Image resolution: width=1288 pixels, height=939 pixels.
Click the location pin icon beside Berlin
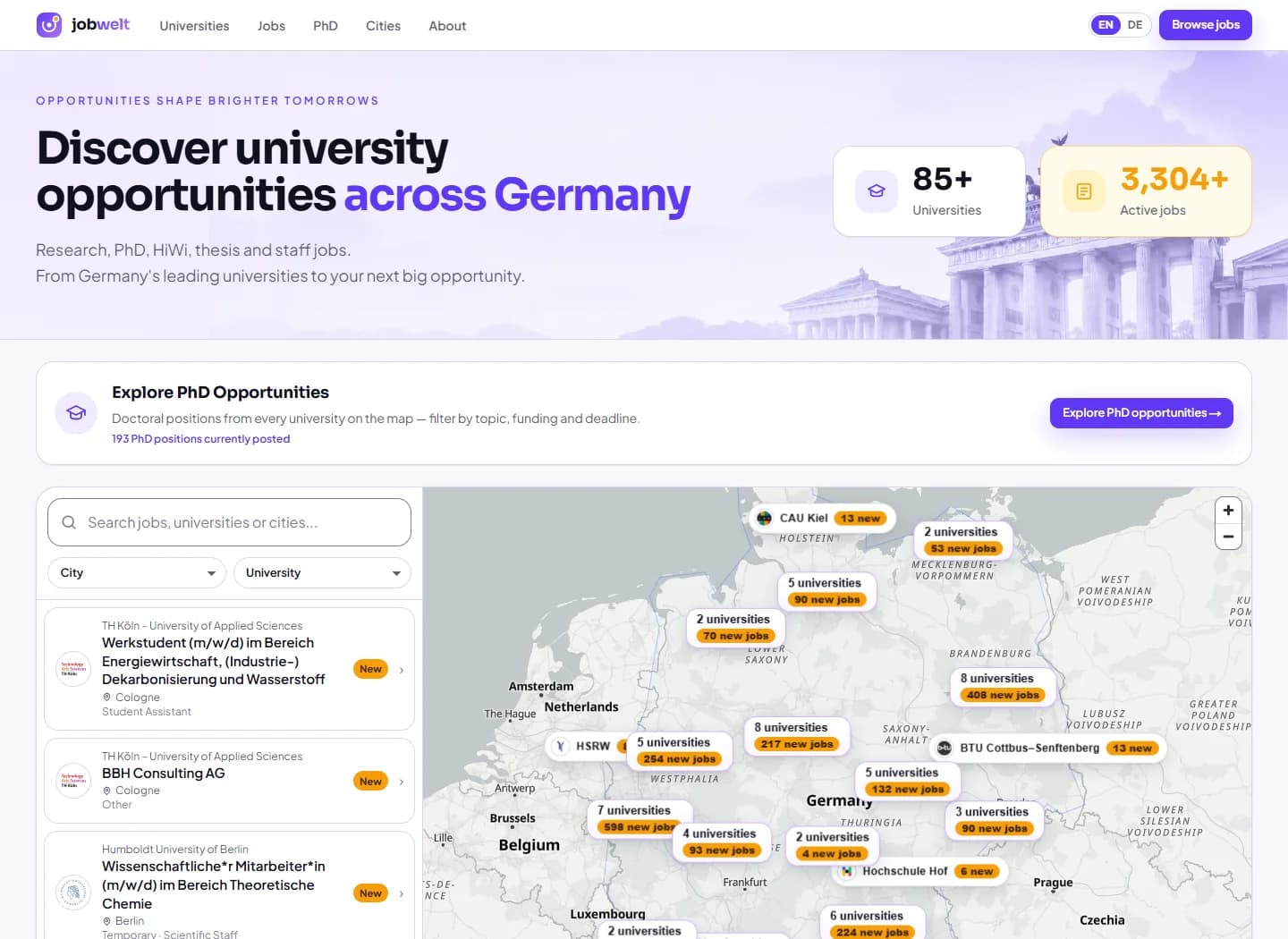click(x=107, y=921)
